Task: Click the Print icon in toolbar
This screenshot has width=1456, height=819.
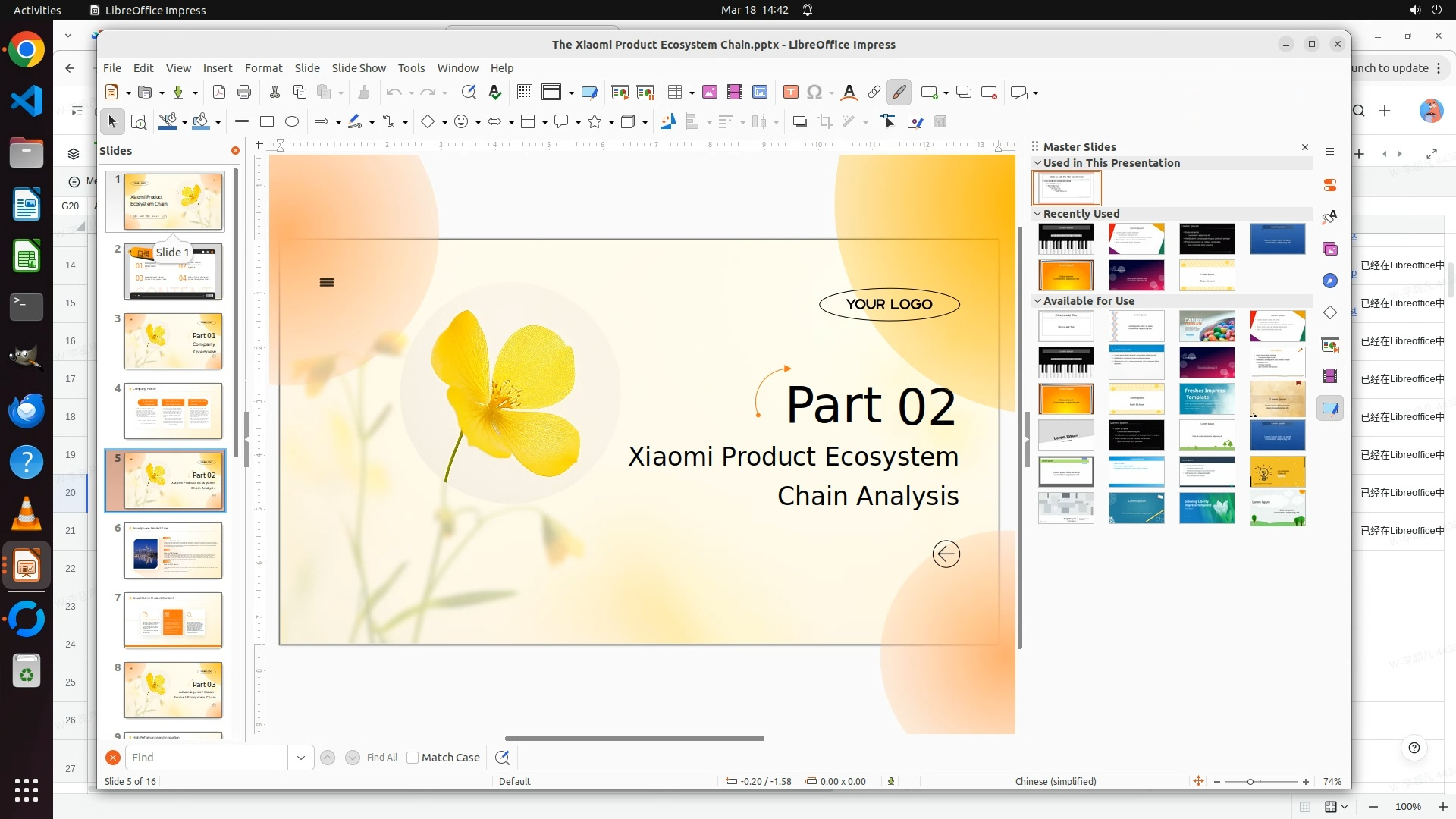Action: pos(244,92)
